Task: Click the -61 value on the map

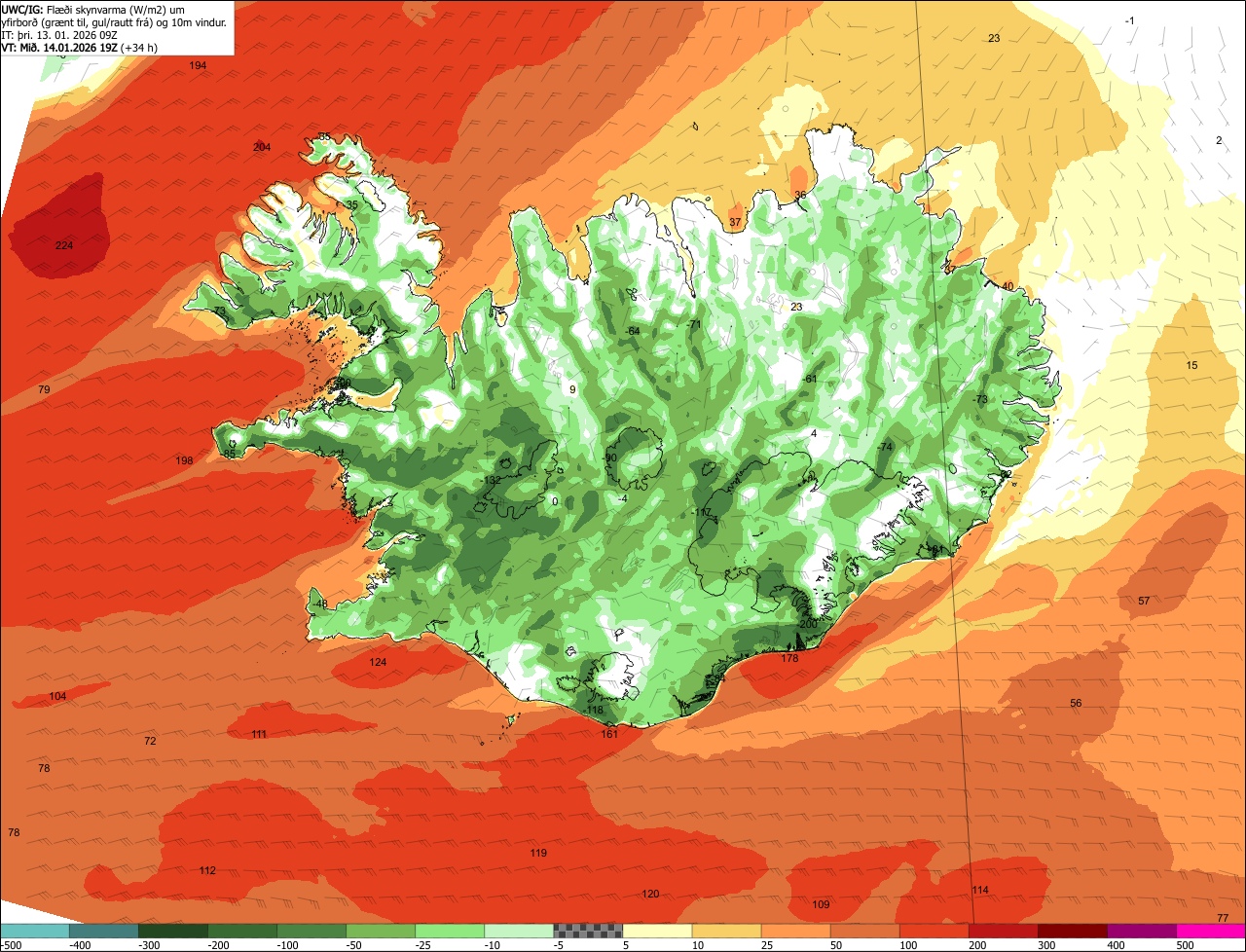Action: [x=808, y=379]
